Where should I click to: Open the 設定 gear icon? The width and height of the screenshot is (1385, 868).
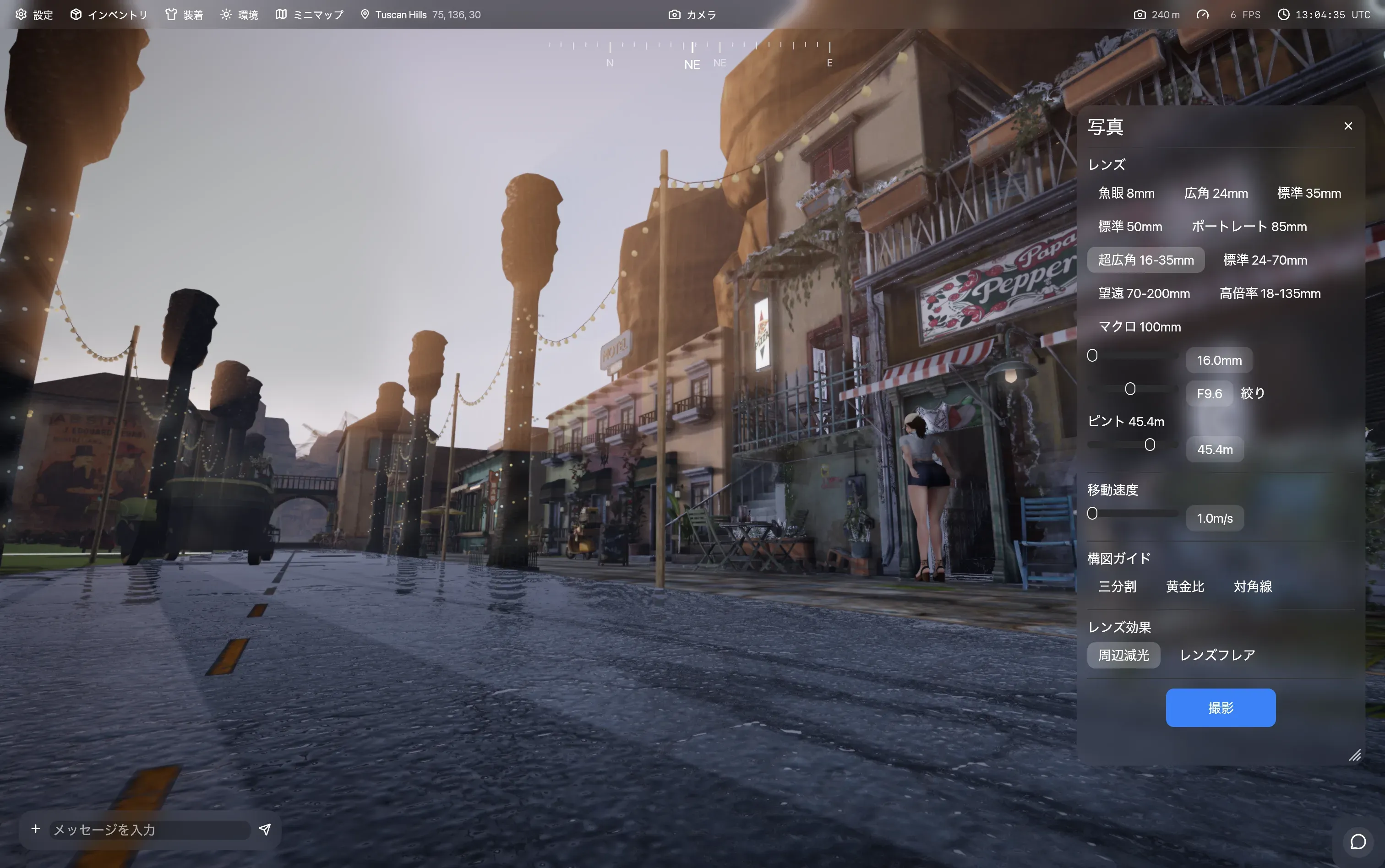click(x=21, y=14)
